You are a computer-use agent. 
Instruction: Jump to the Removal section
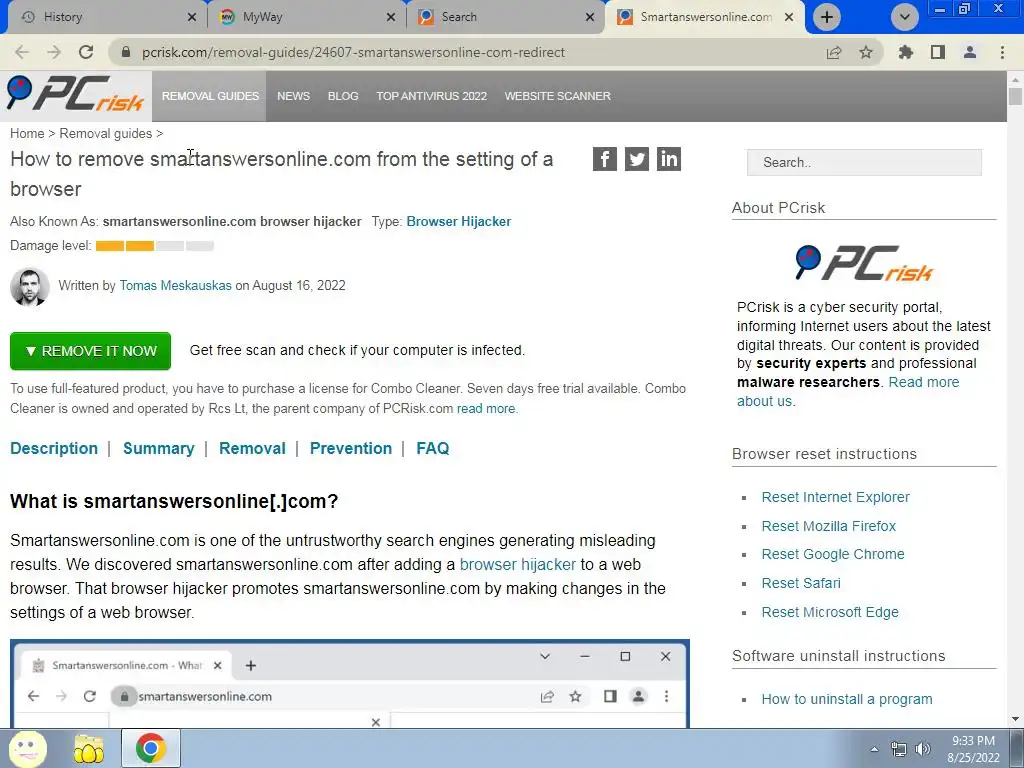pyautogui.click(x=252, y=449)
